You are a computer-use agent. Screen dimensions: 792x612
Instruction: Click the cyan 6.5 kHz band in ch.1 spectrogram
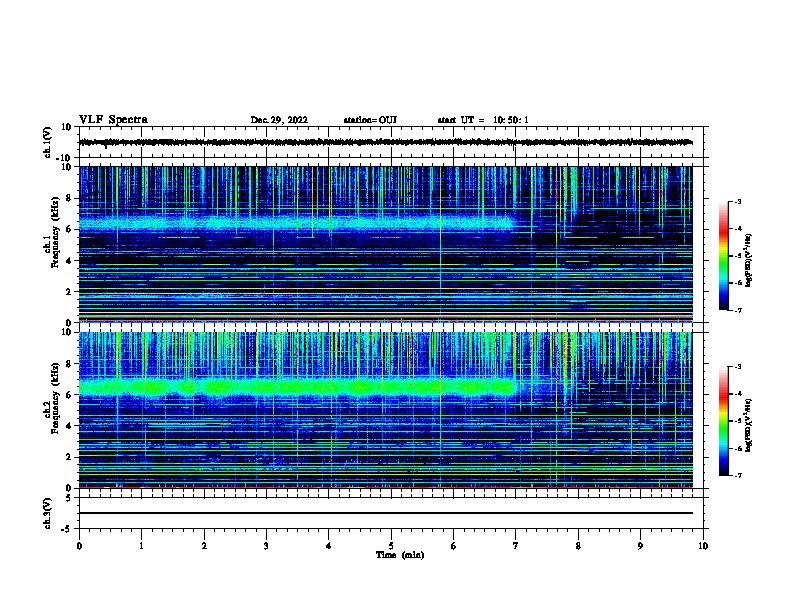point(297,223)
